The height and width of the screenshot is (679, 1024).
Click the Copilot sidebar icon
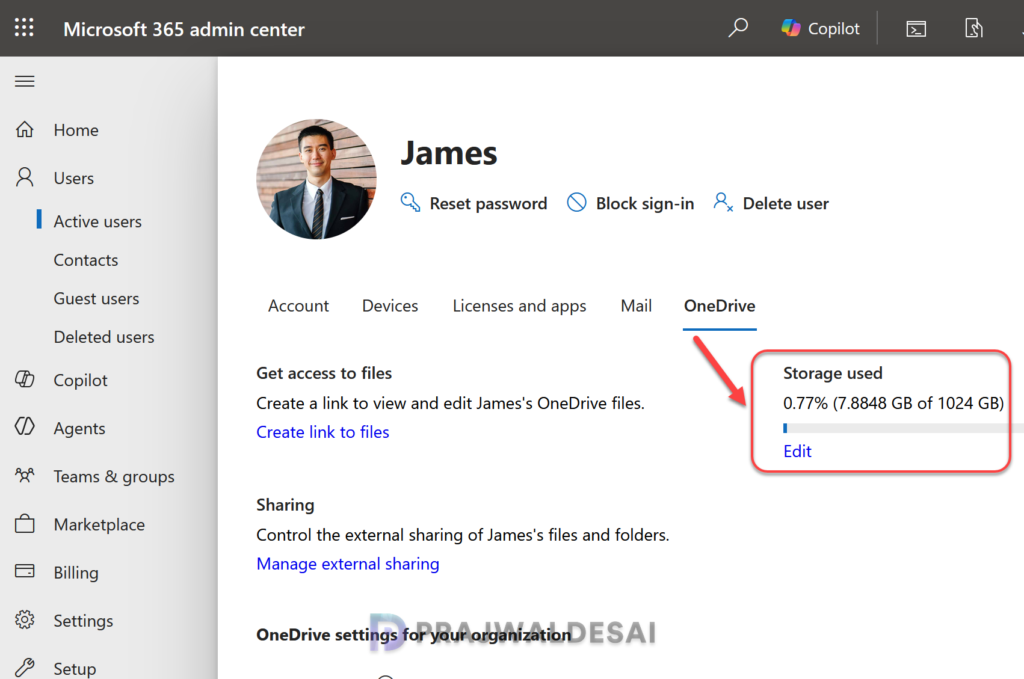pyautogui.click(x=25, y=379)
